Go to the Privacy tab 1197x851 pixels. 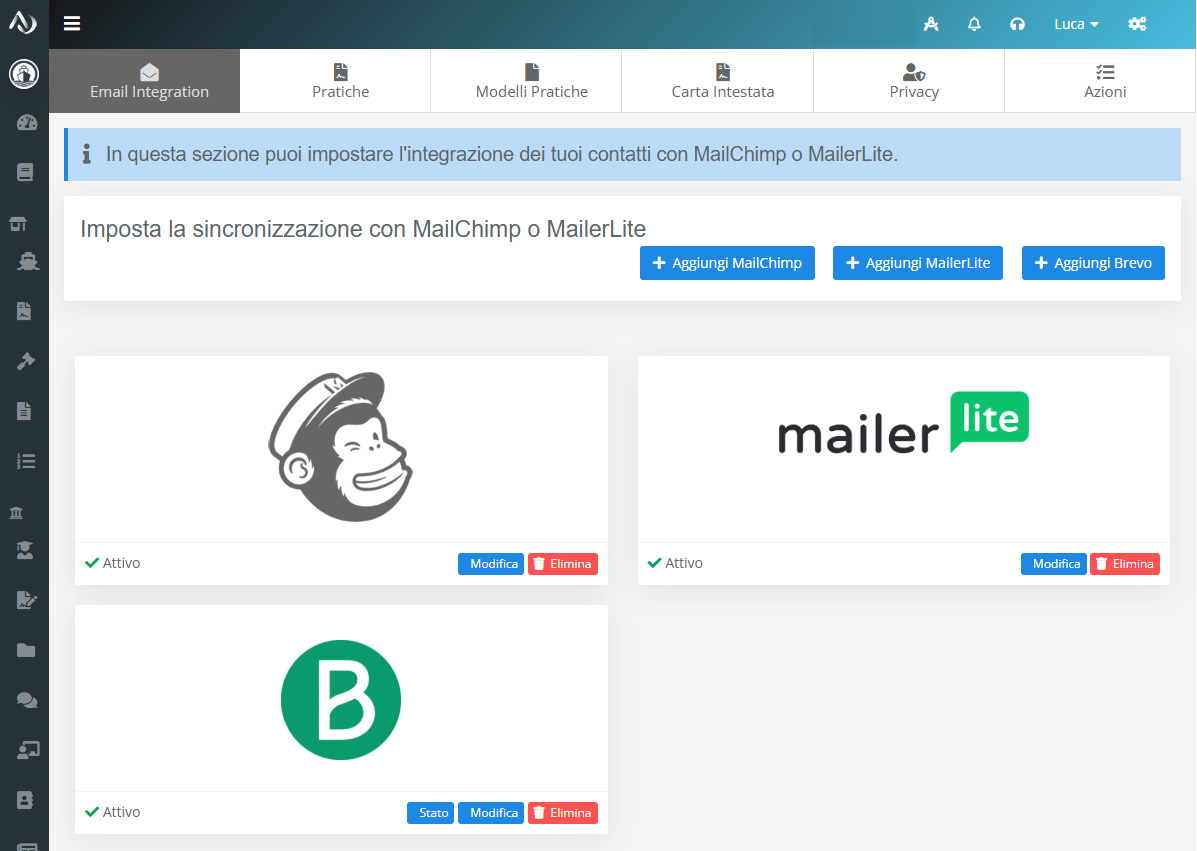point(914,81)
